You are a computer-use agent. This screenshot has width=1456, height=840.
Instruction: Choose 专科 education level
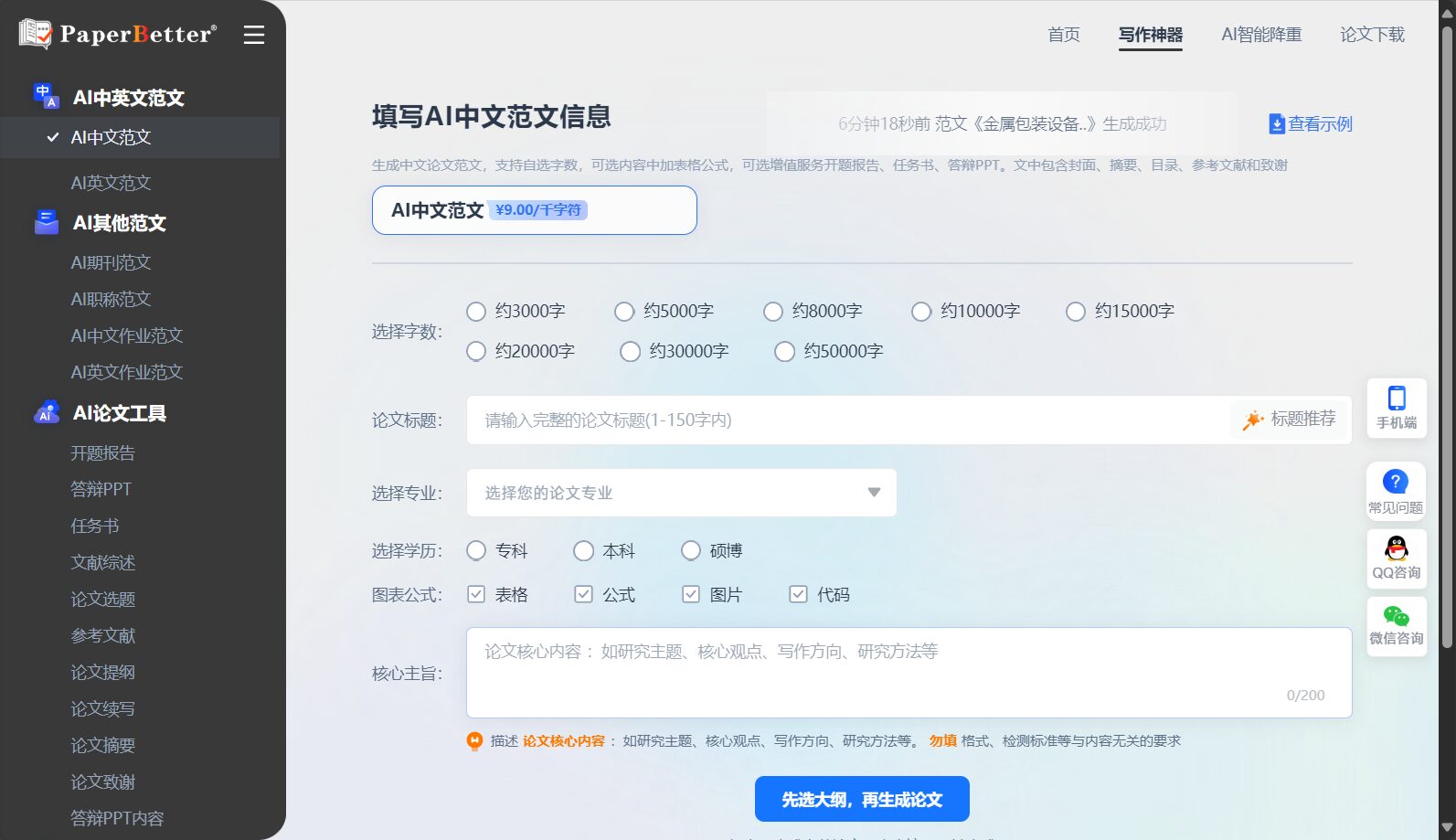tap(476, 551)
